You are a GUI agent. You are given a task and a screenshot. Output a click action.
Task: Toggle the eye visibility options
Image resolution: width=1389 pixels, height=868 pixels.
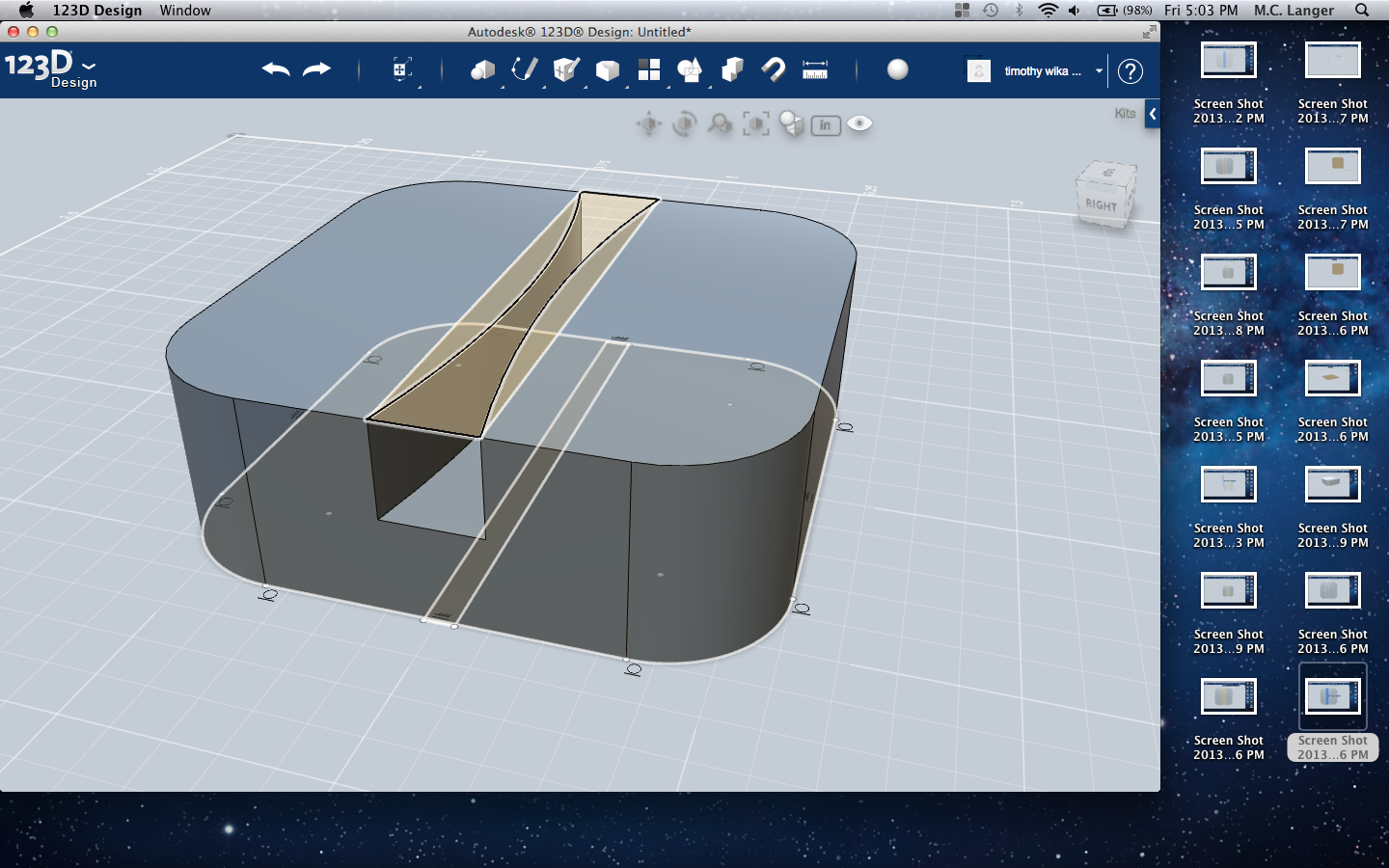click(859, 123)
